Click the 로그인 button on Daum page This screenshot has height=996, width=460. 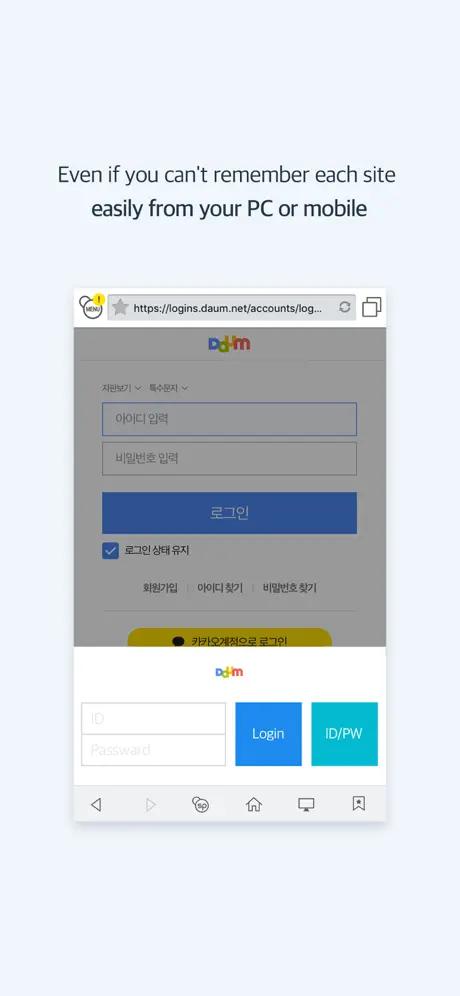click(229, 513)
